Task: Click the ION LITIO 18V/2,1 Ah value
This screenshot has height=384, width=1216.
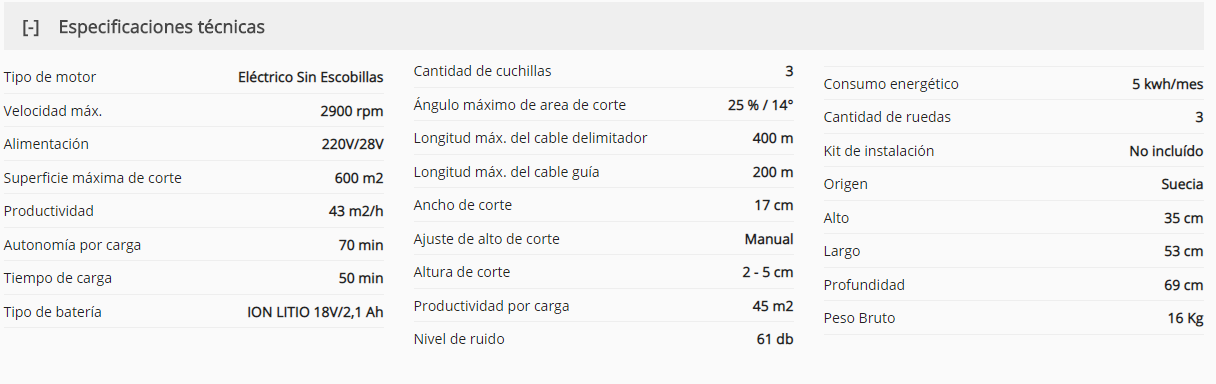Action: pyautogui.click(x=316, y=312)
